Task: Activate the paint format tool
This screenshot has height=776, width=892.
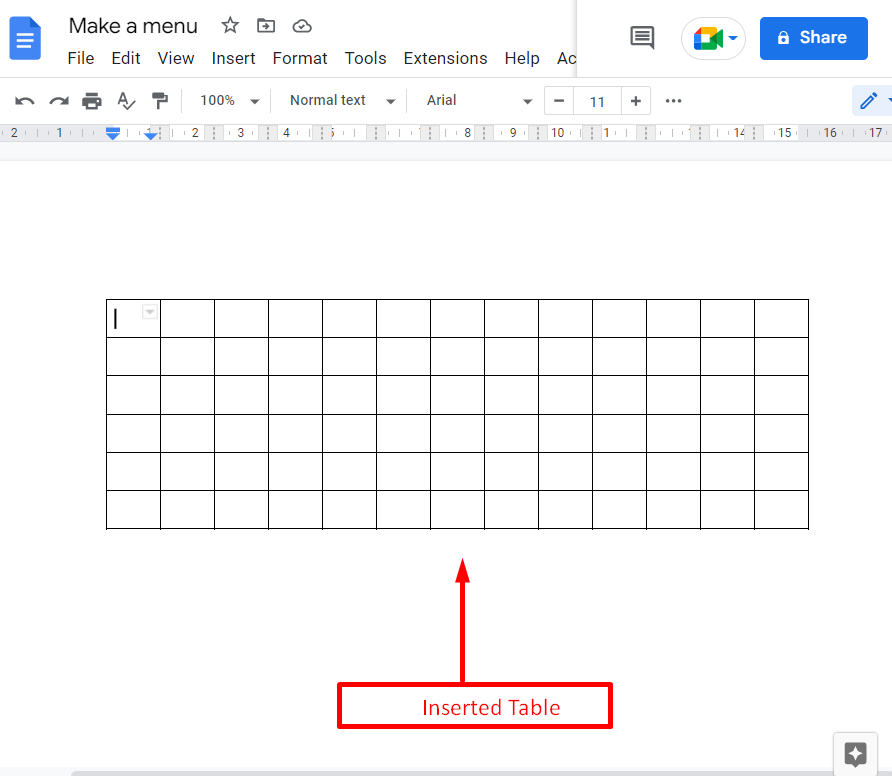Action: tap(160, 101)
